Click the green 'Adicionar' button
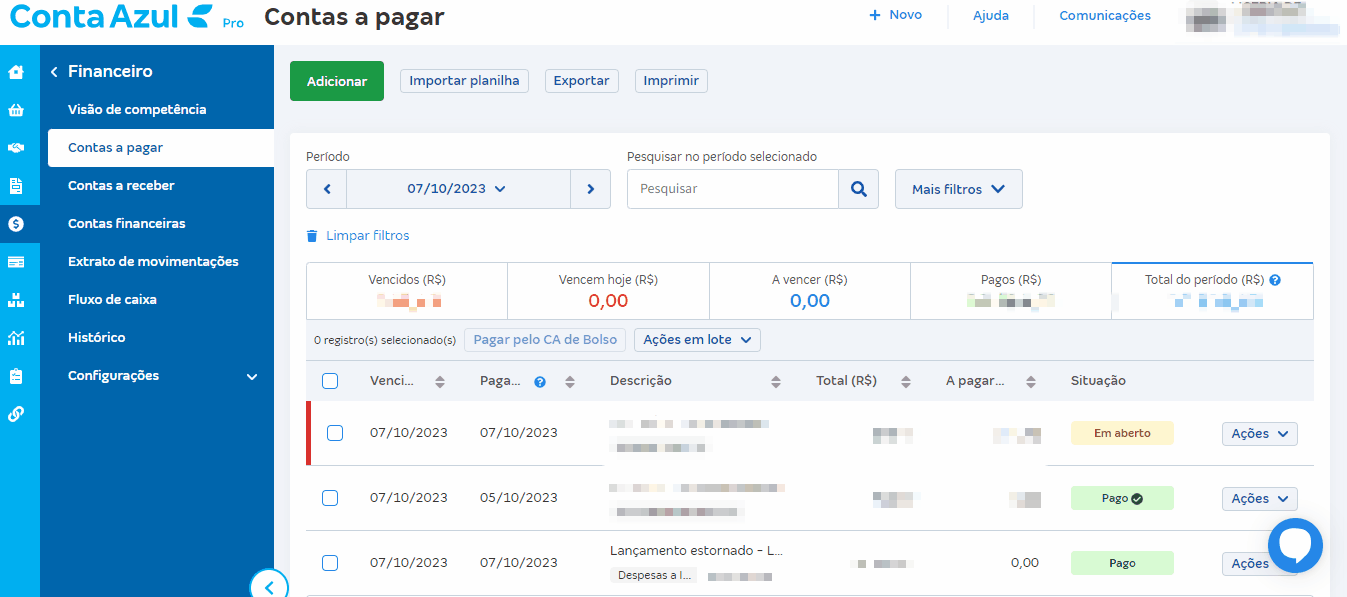This screenshot has height=597, width=1347. coord(336,80)
